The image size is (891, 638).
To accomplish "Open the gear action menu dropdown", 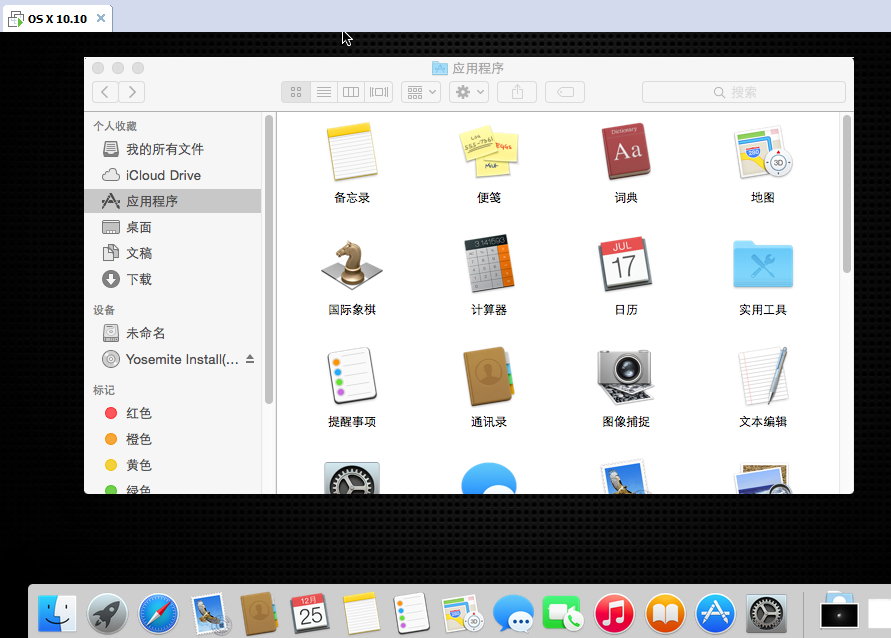I will click(469, 92).
